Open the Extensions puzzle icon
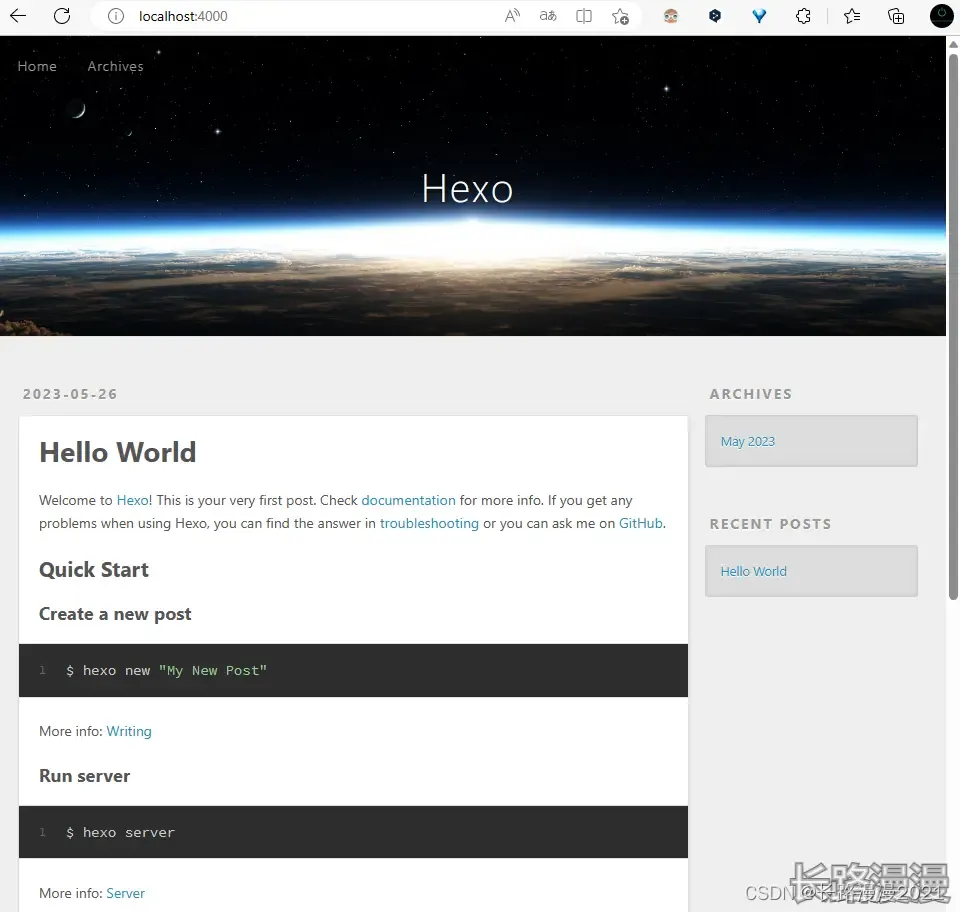This screenshot has height=912, width=960. (803, 16)
